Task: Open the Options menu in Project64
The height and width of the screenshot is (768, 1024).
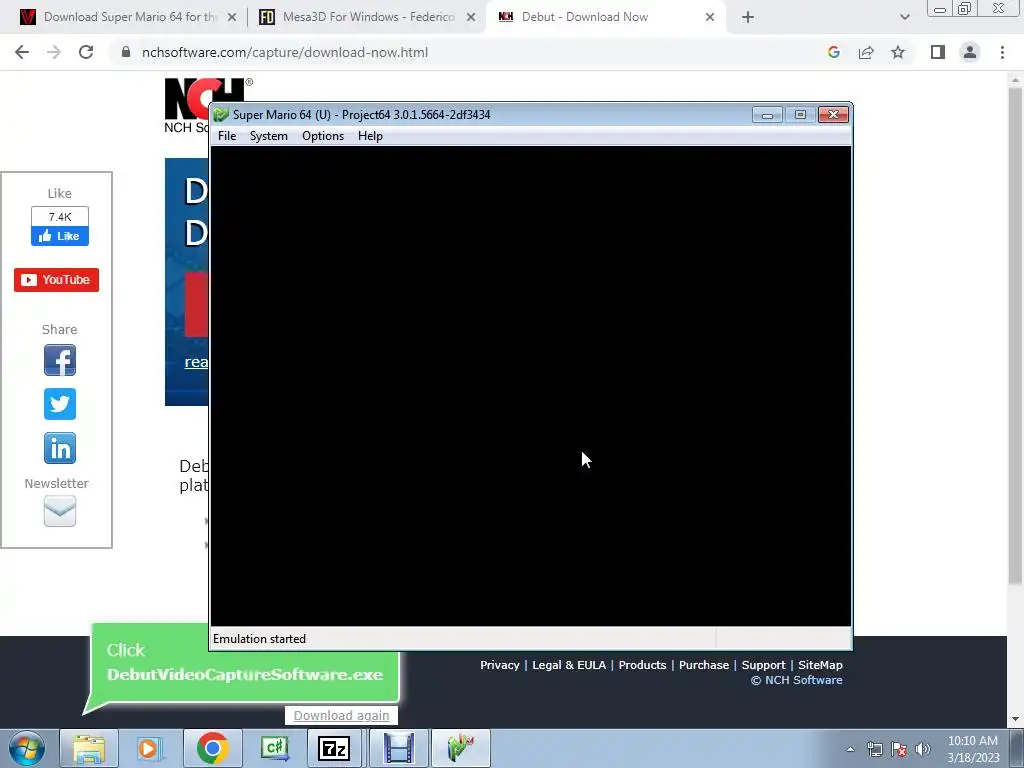Action: coord(323,136)
